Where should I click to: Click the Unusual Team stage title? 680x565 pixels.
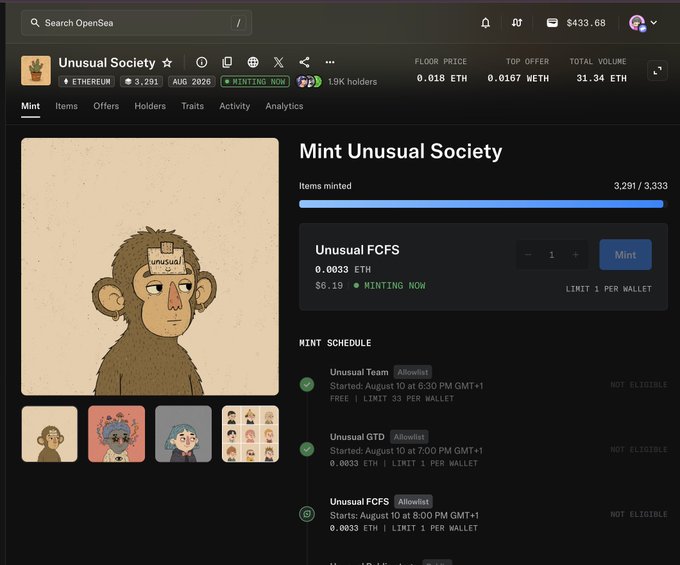pyautogui.click(x=359, y=372)
